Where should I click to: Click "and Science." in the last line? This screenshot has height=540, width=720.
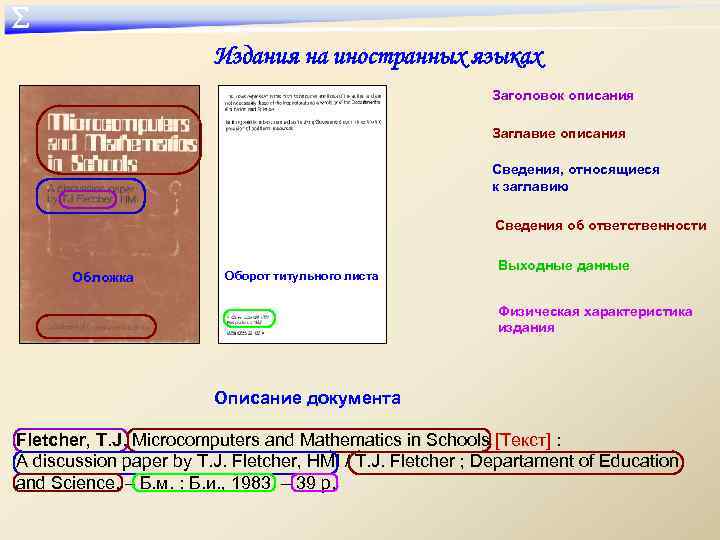(68, 483)
